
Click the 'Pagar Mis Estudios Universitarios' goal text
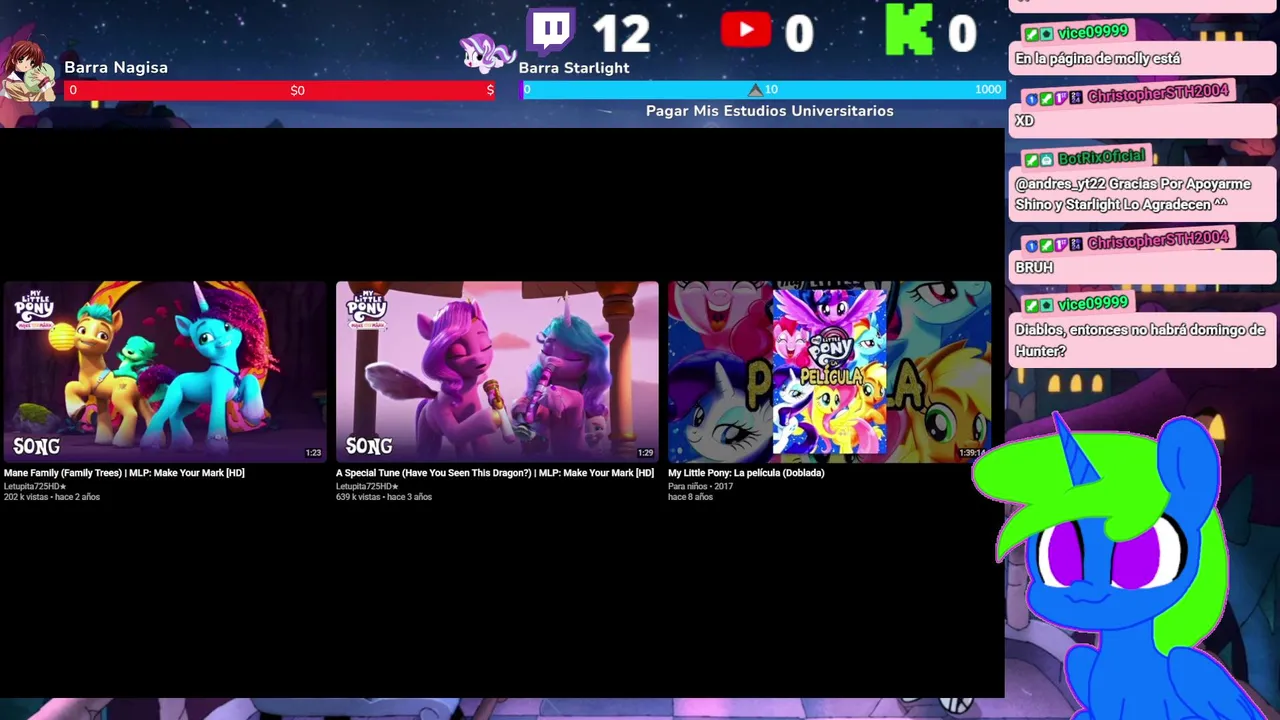(770, 111)
